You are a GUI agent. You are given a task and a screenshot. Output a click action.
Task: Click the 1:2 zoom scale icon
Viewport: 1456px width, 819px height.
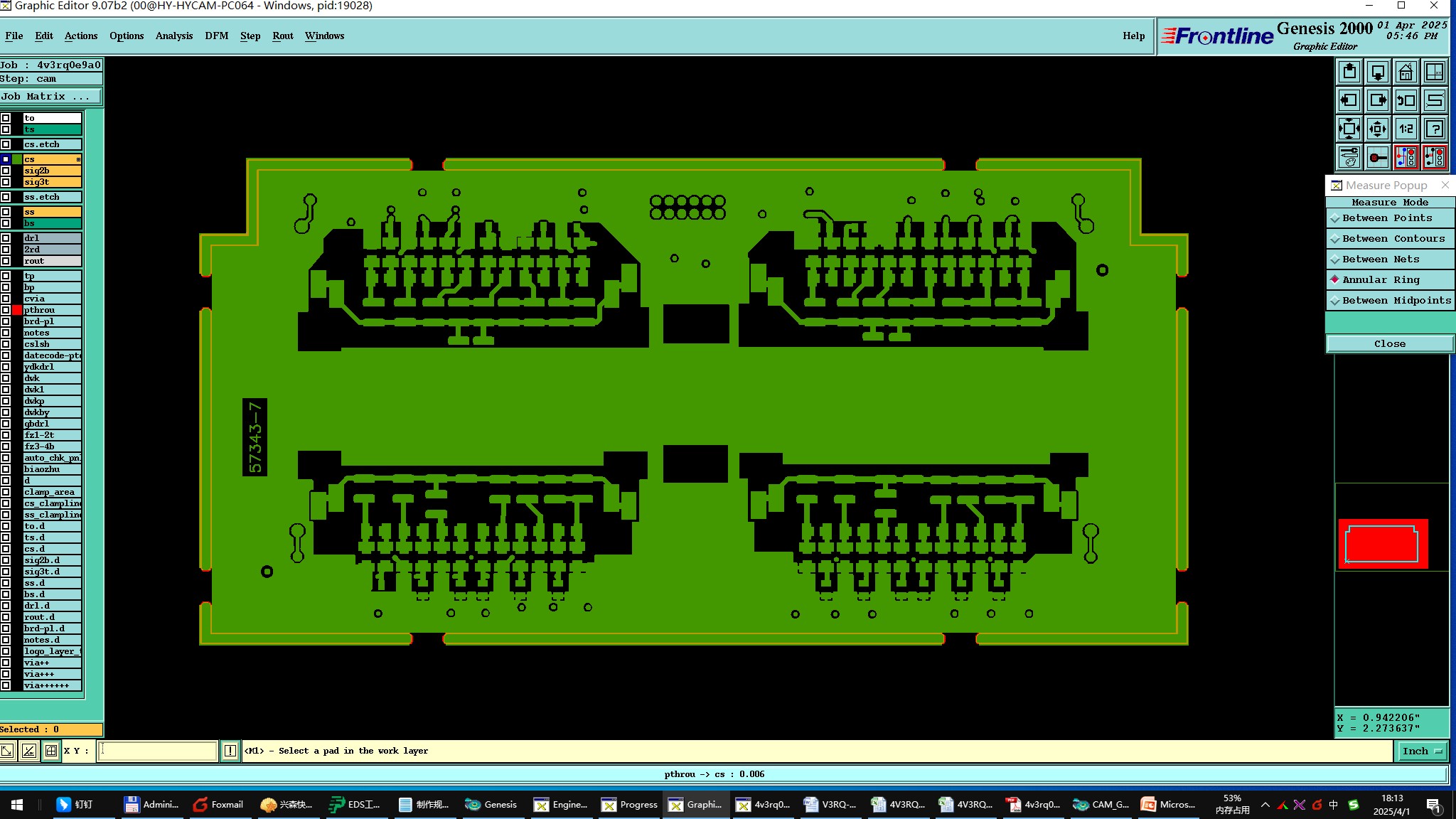pos(1406,129)
